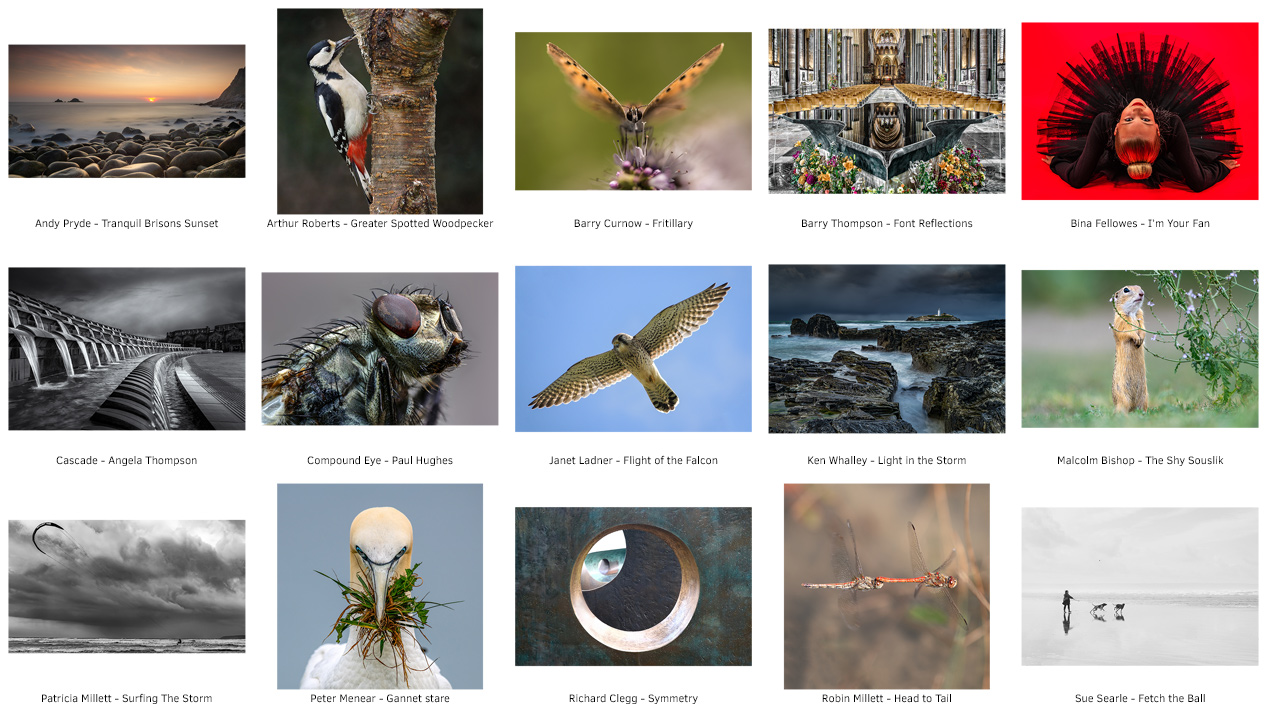
Task: Select the Fritillary butterfly thumbnail
Action: 633,111
